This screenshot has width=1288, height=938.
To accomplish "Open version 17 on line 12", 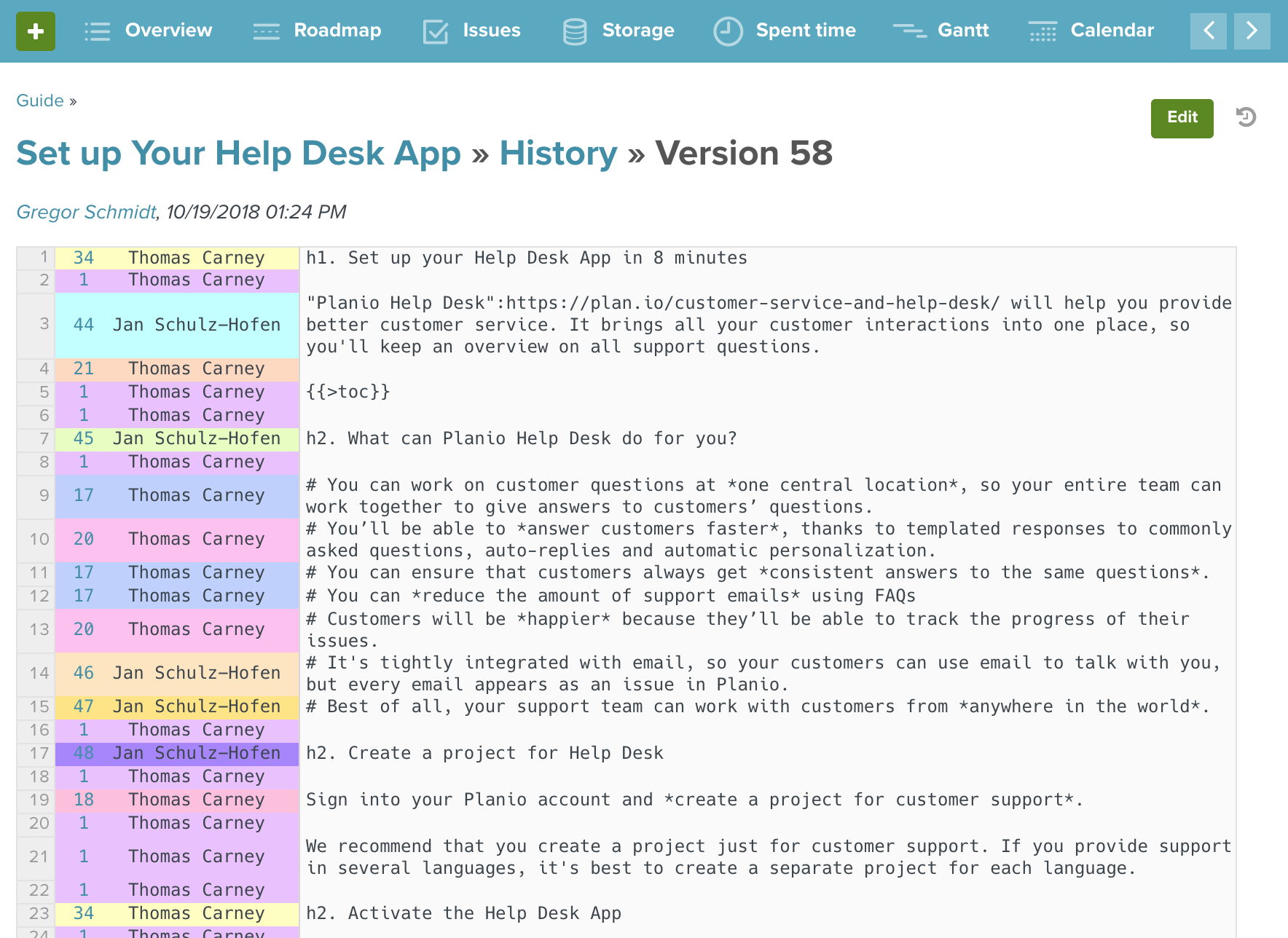I will coord(84,596).
